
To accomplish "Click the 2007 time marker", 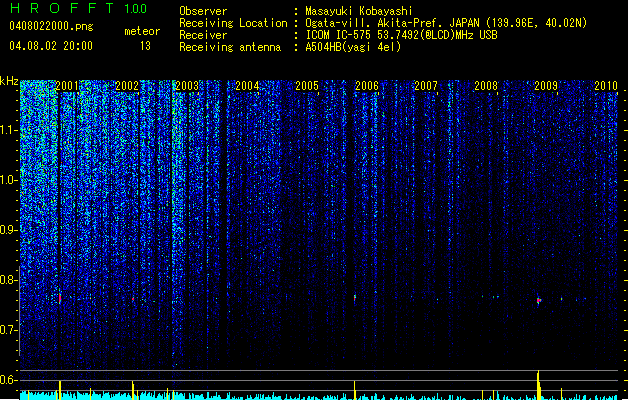I will pos(426,86).
